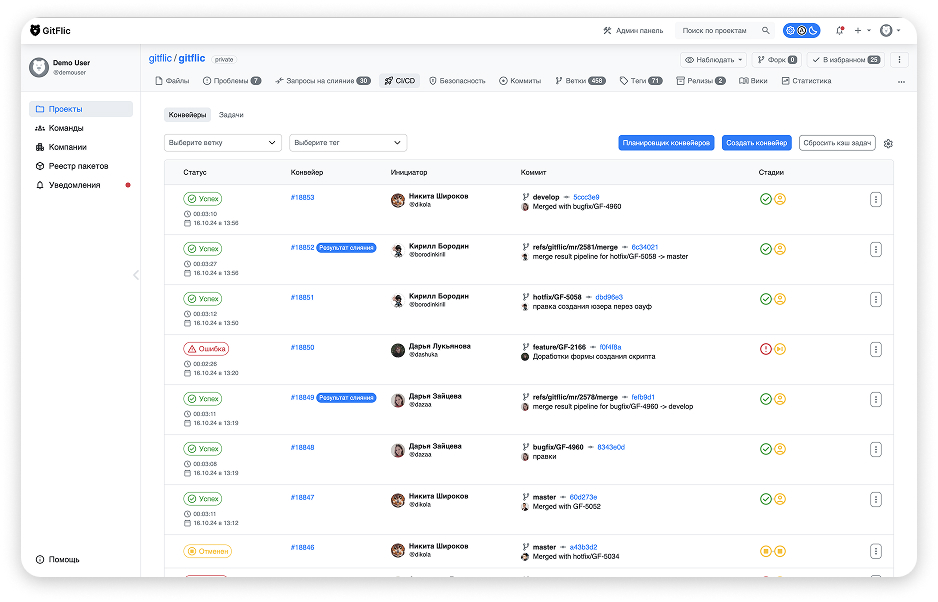Open Проекты in the sidebar
This screenshot has width=938, height=602.
click(81, 109)
